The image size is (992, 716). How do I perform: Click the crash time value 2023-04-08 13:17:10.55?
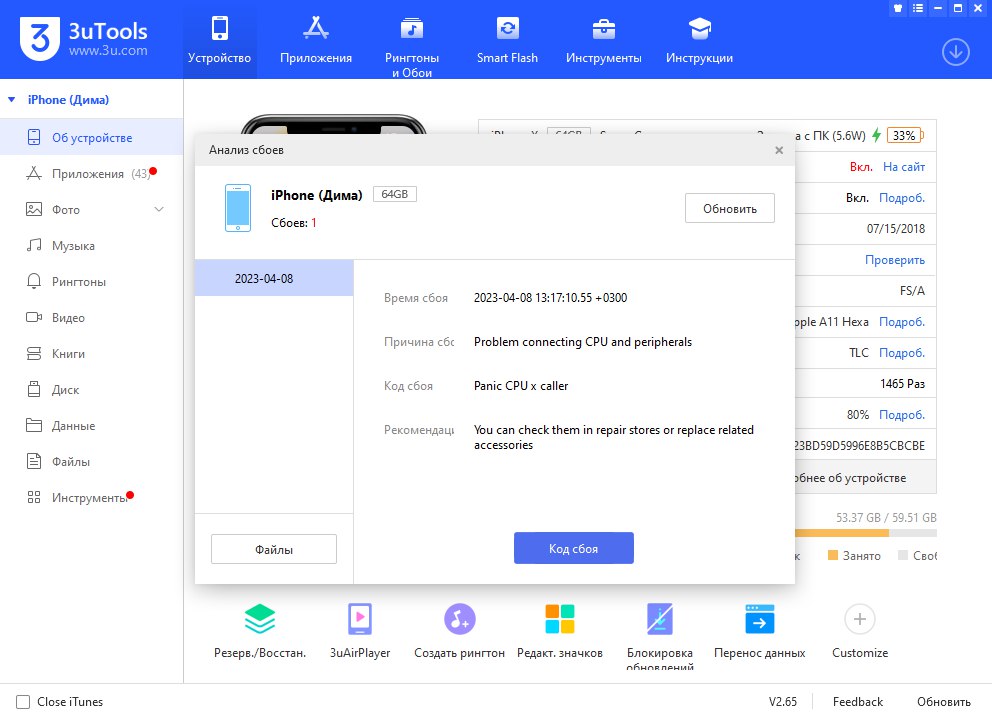[550, 298]
